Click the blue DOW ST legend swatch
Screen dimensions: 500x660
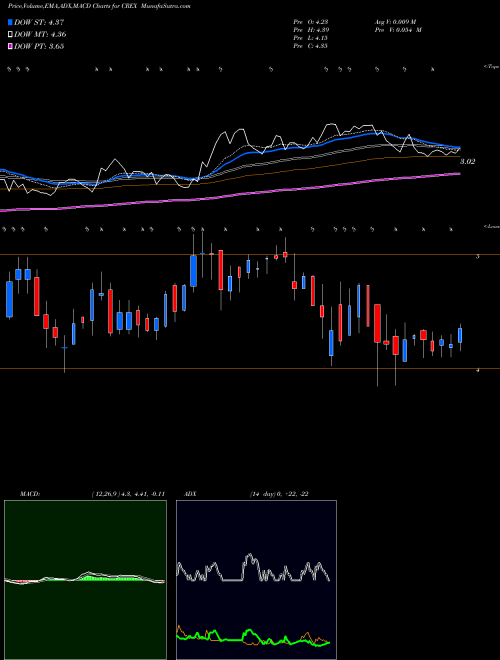[10, 22]
